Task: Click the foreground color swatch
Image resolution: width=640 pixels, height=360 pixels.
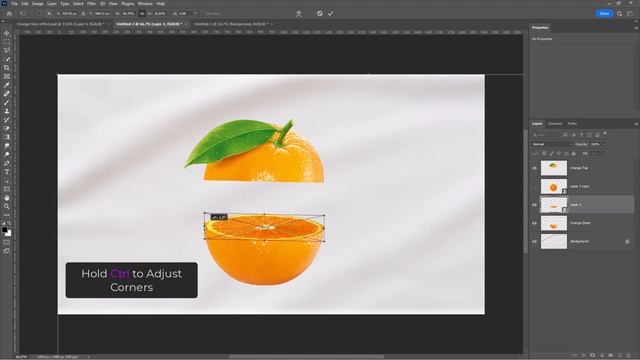Action: (x=4, y=230)
